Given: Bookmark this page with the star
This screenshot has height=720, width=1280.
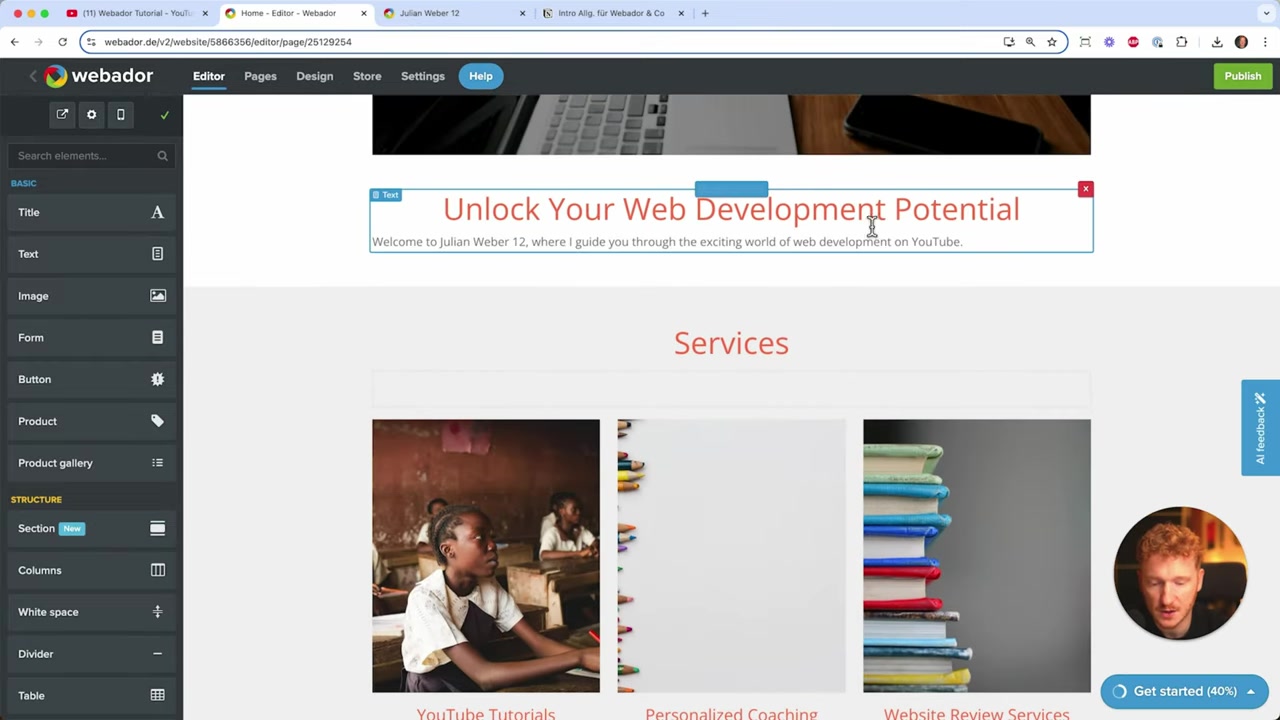Looking at the screenshot, I should (1052, 42).
